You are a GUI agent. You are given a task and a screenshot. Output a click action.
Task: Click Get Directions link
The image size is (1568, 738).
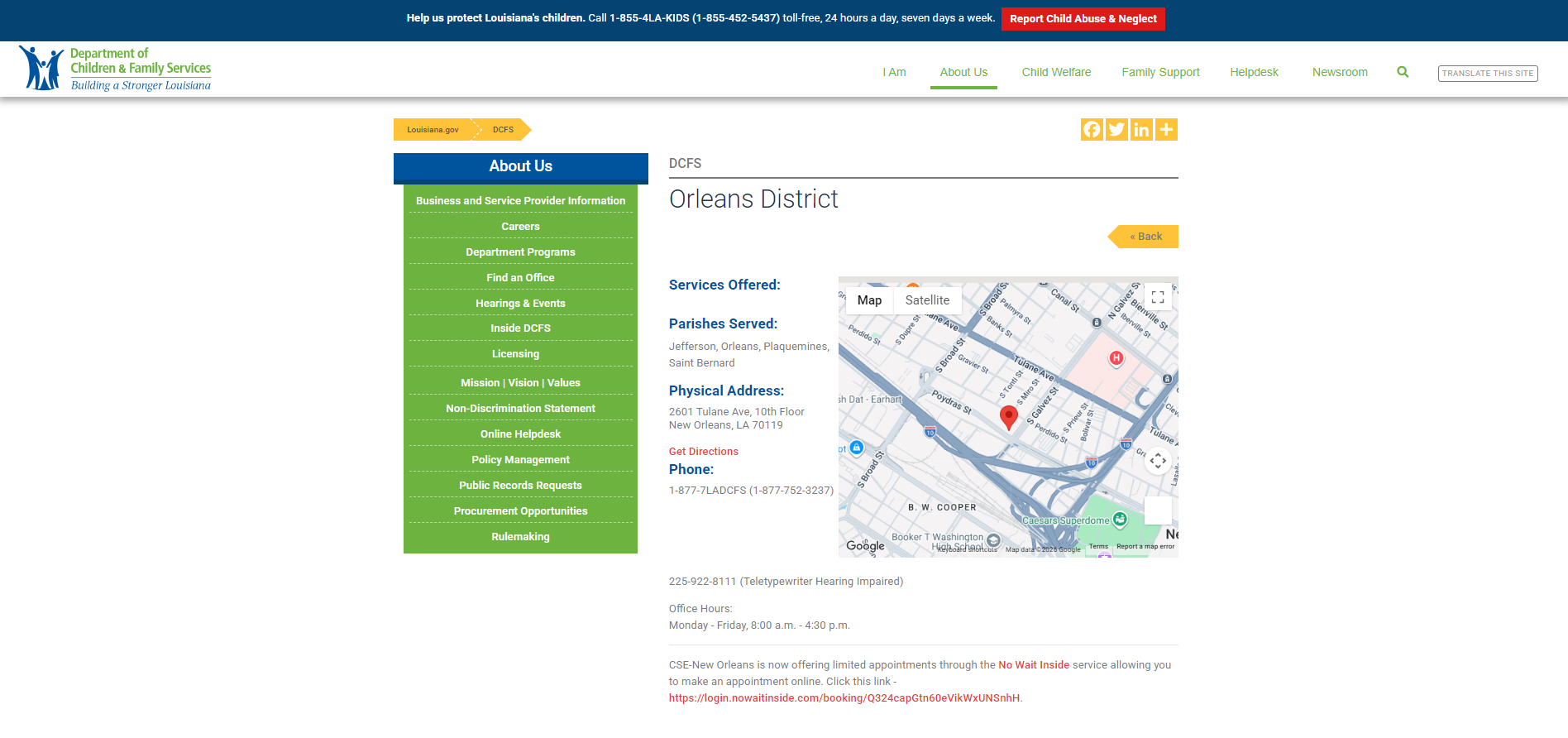click(x=704, y=452)
